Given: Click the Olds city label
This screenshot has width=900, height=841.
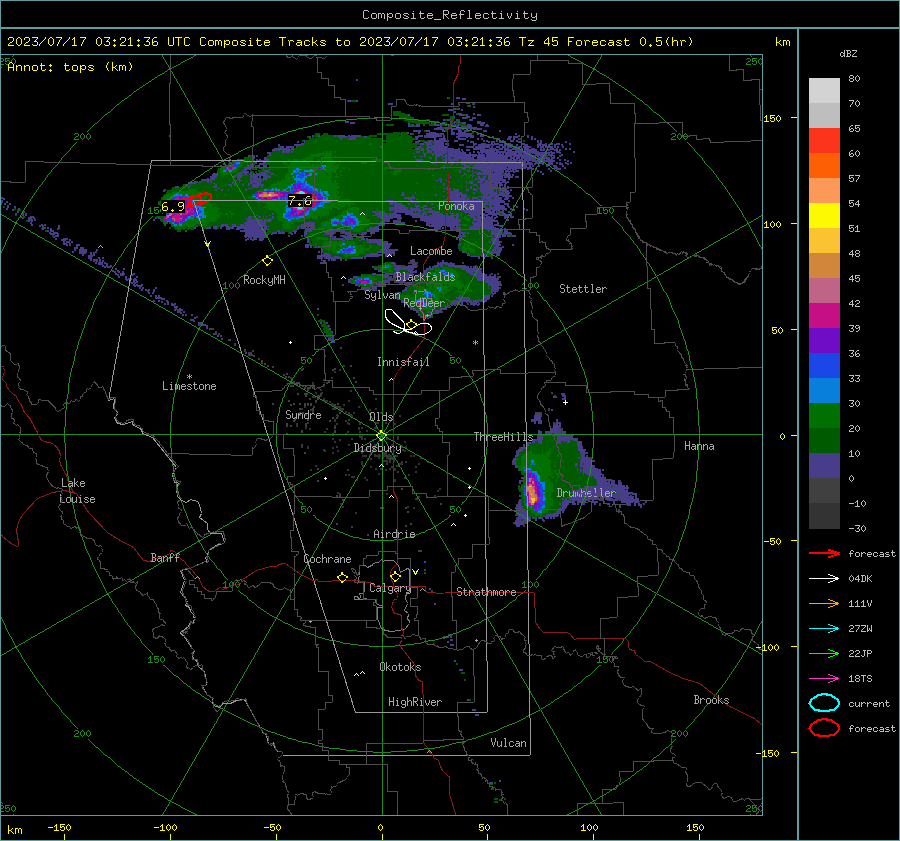Looking at the screenshot, I should click(x=381, y=417).
